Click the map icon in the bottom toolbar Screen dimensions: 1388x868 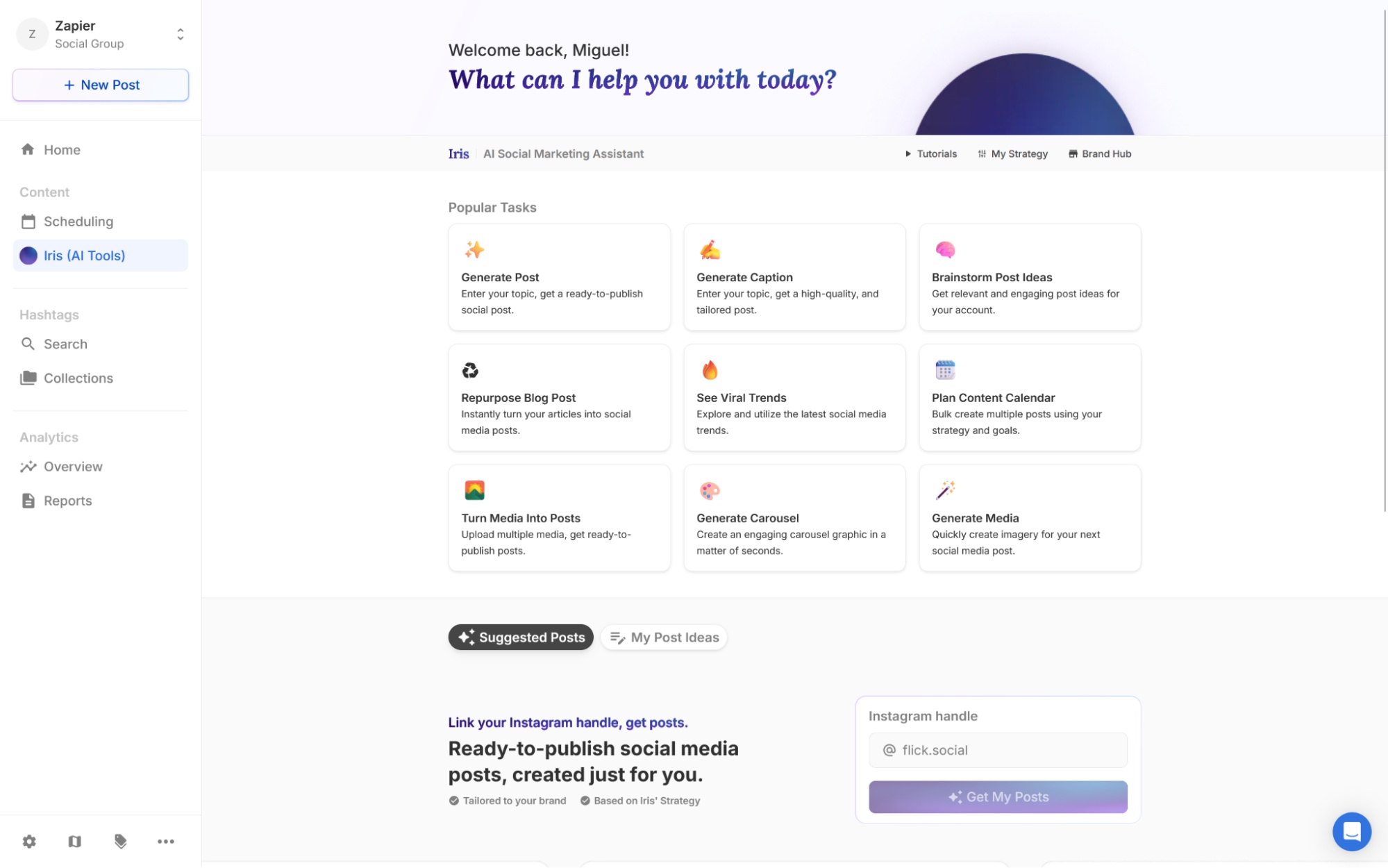point(74,841)
